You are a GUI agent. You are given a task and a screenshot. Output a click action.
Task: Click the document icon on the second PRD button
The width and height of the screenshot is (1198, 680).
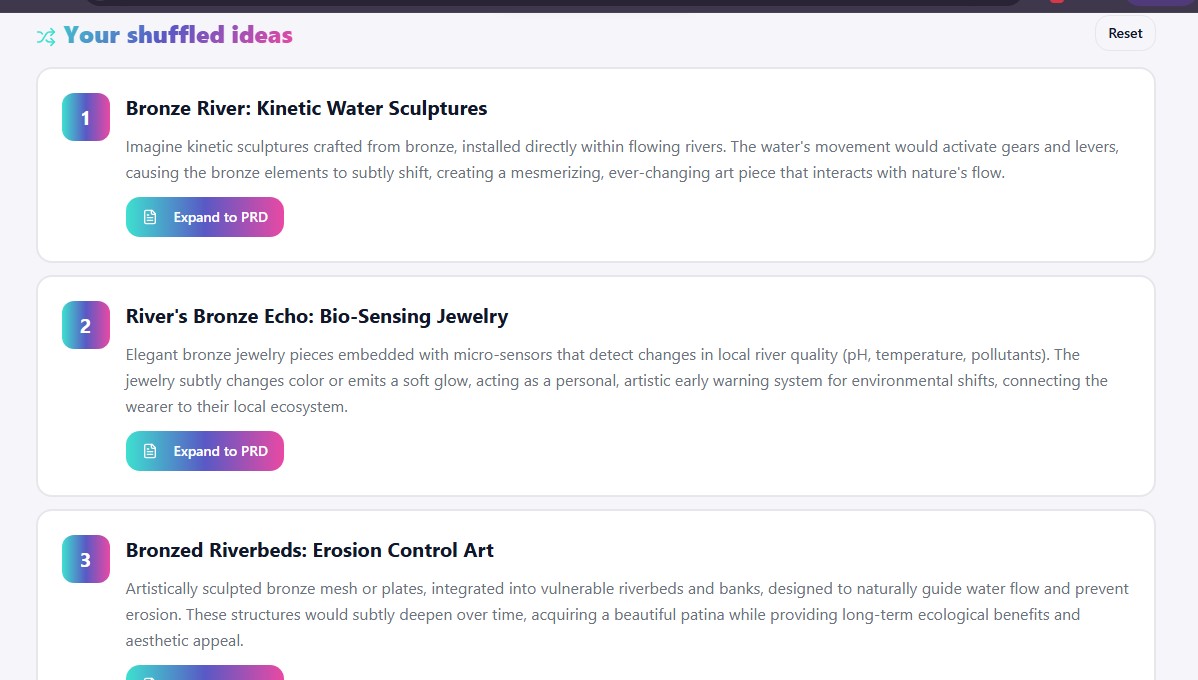pyautogui.click(x=150, y=451)
